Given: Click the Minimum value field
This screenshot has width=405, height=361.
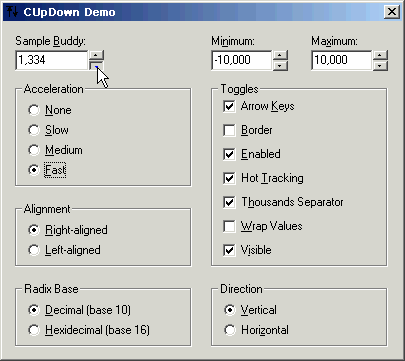Looking at the screenshot, I should point(242,60).
